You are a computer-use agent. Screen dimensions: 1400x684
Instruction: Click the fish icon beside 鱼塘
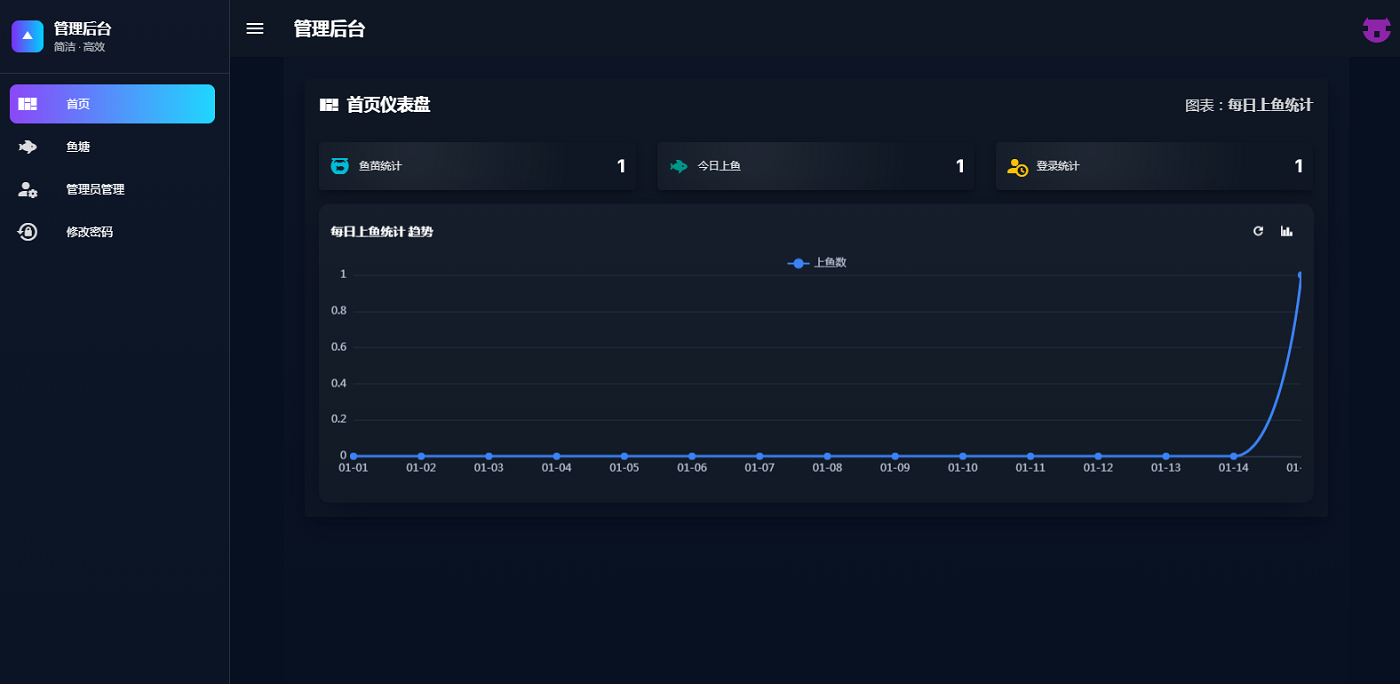tap(28, 147)
